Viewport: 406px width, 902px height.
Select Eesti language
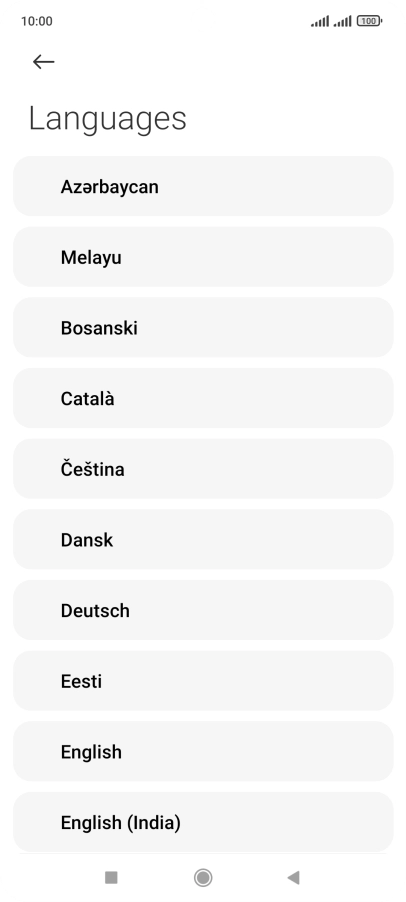203,681
